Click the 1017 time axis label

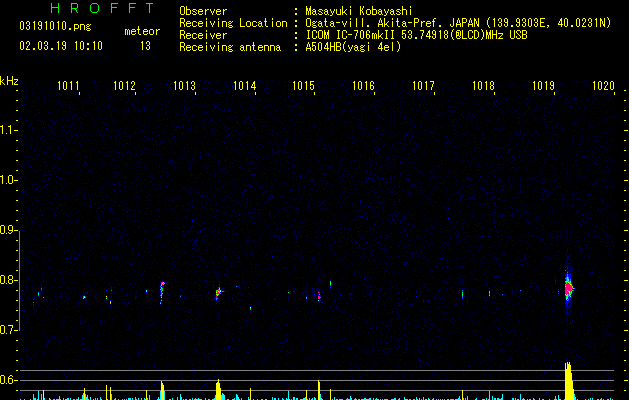click(424, 85)
